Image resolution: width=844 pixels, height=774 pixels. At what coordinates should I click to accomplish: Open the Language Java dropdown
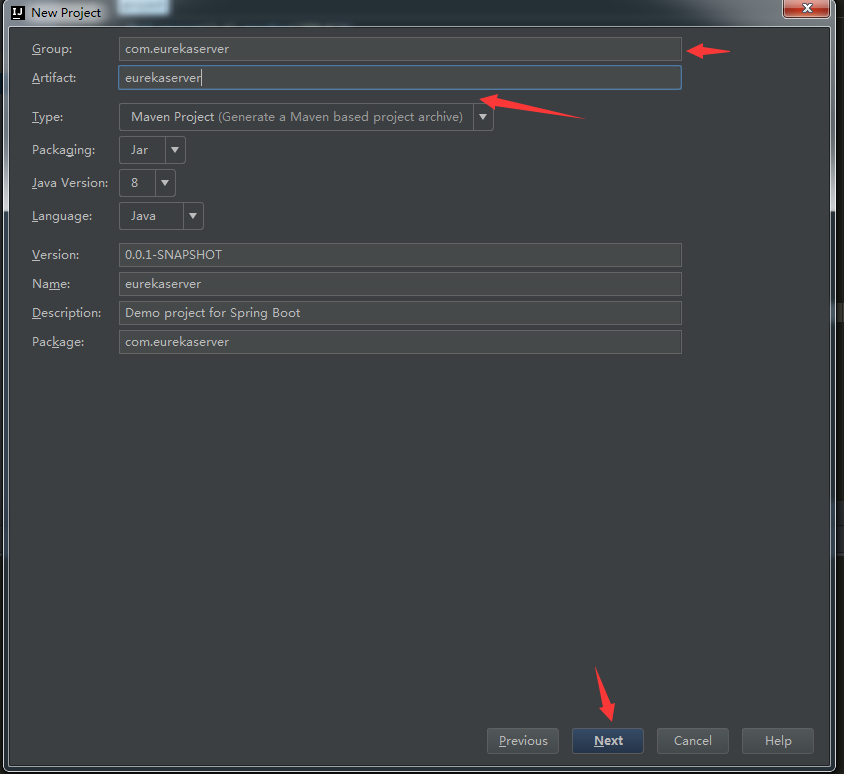click(161, 216)
